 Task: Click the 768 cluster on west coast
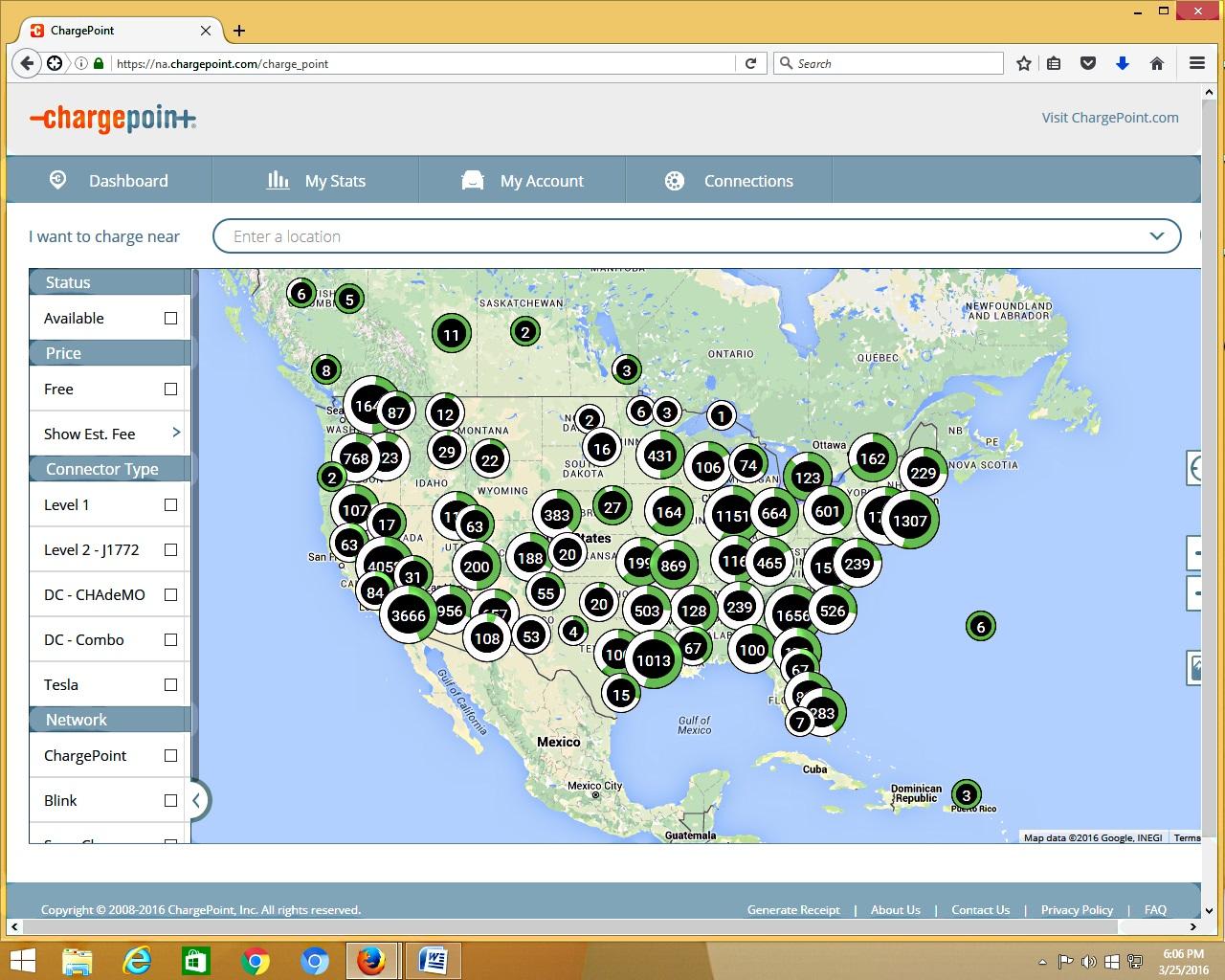point(356,458)
